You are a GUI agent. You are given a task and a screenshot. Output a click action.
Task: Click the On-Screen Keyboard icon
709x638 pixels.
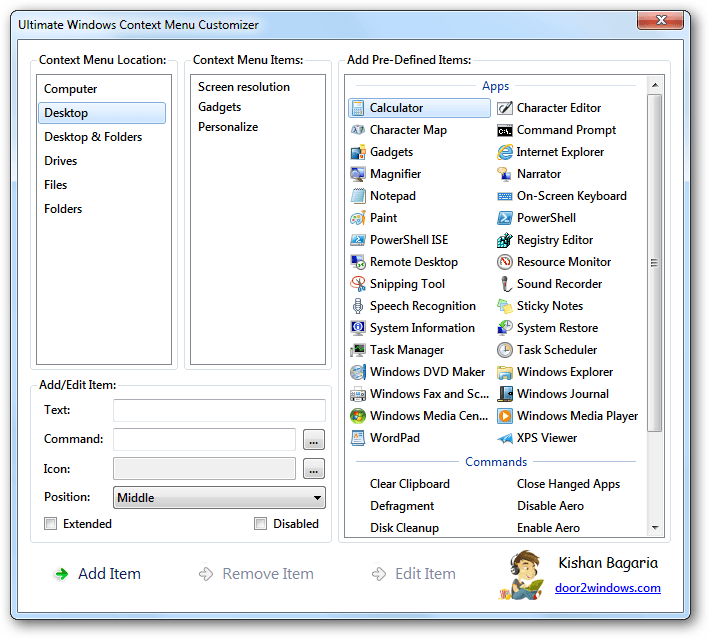(x=505, y=196)
